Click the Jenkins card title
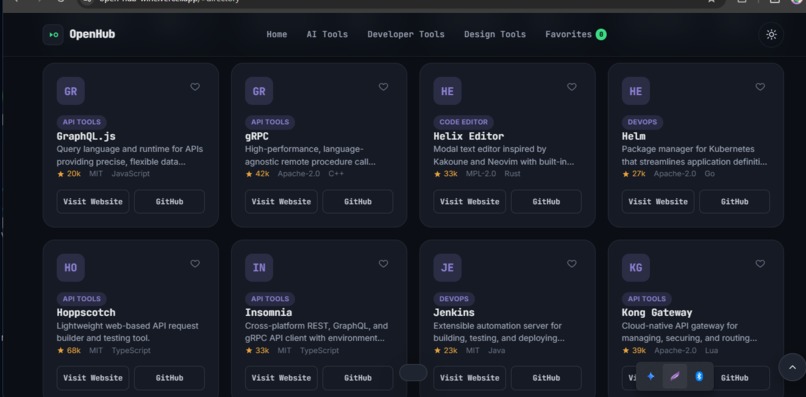This screenshot has width=806, height=397. click(454, 313)
